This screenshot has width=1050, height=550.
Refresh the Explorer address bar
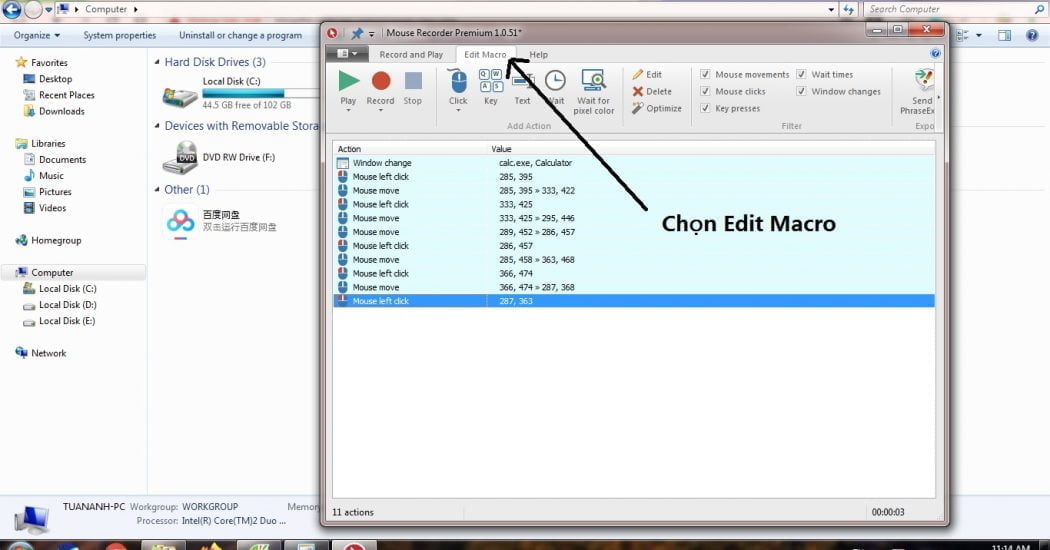tap(848, 9)
